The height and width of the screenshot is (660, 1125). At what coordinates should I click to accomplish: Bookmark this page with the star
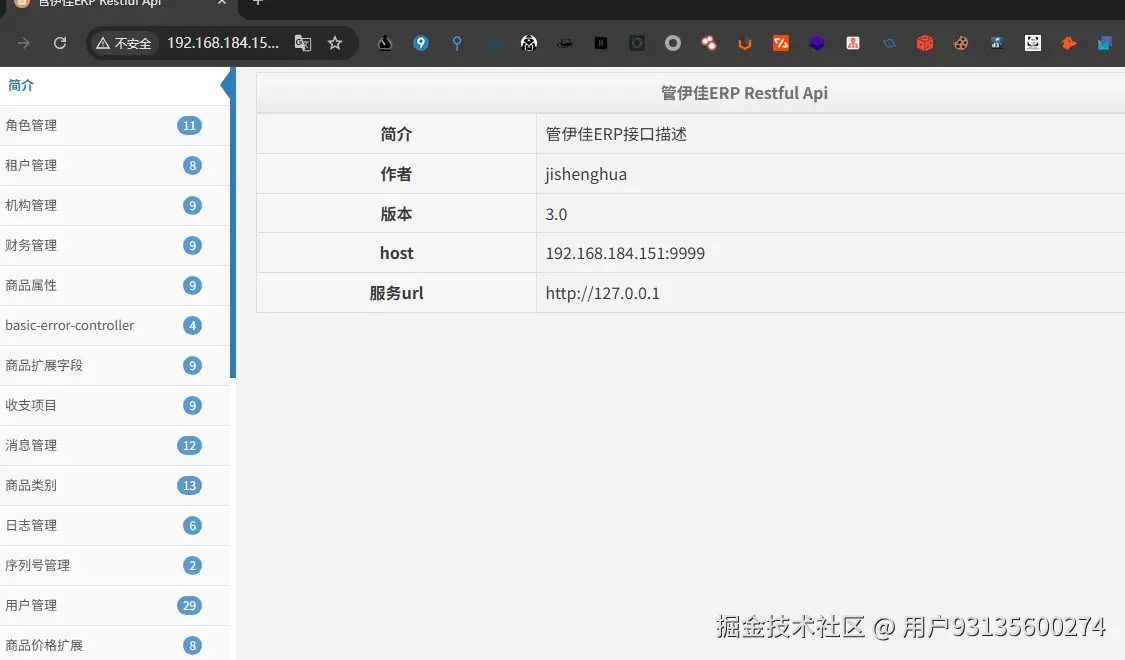335,43
